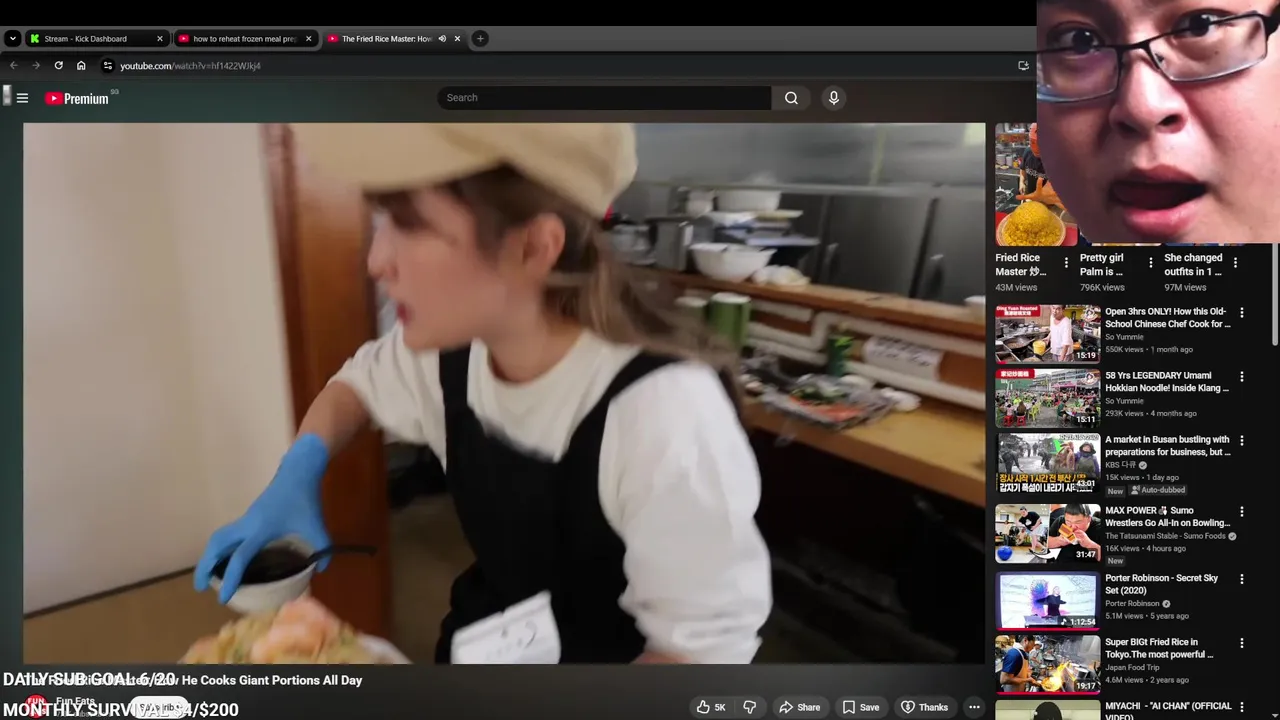Go to YouTube Premium home logo
Viewport: 1280px width, 720px height.
[77, 98]
